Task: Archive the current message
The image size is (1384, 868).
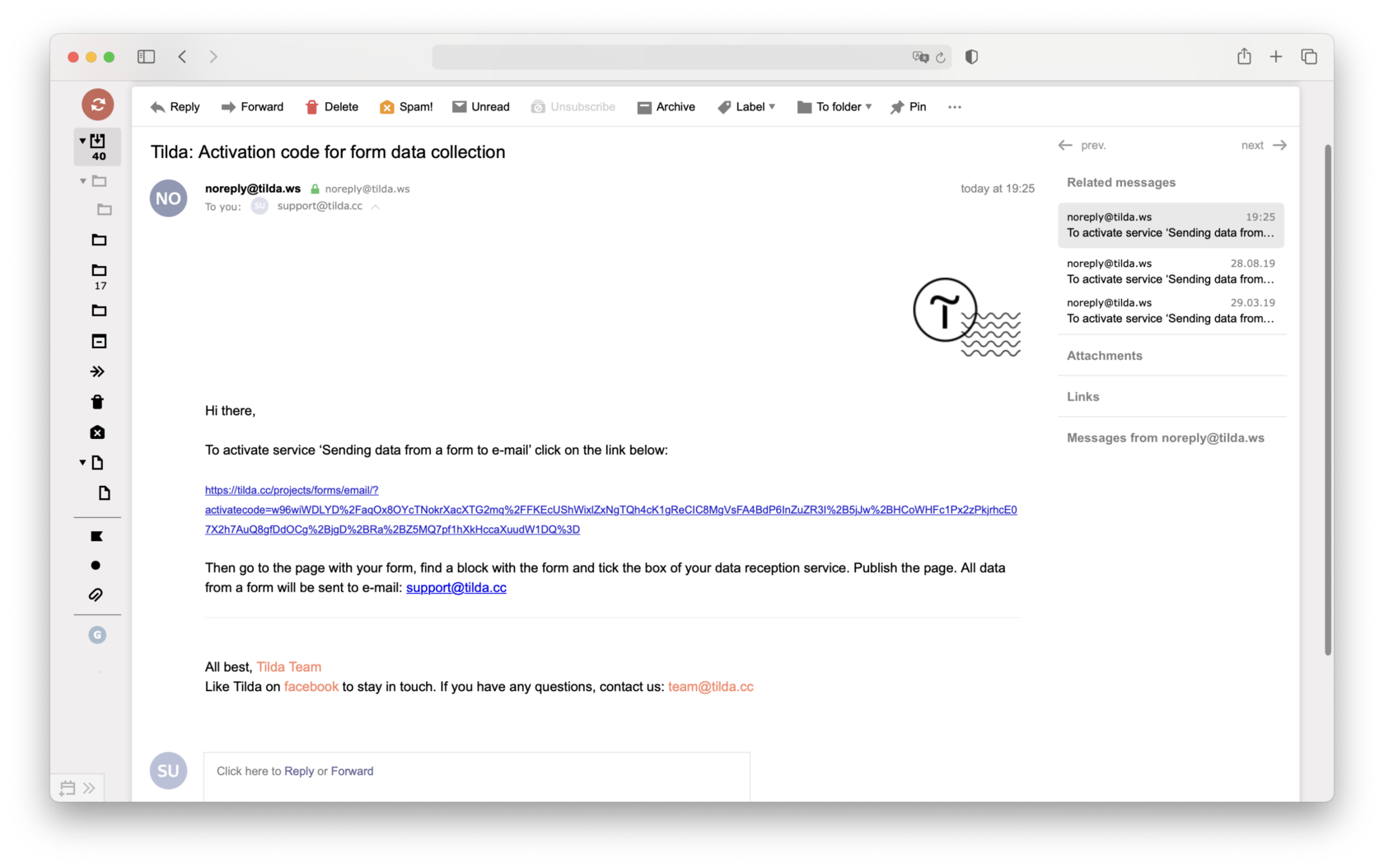Action: tap(666, 107)
